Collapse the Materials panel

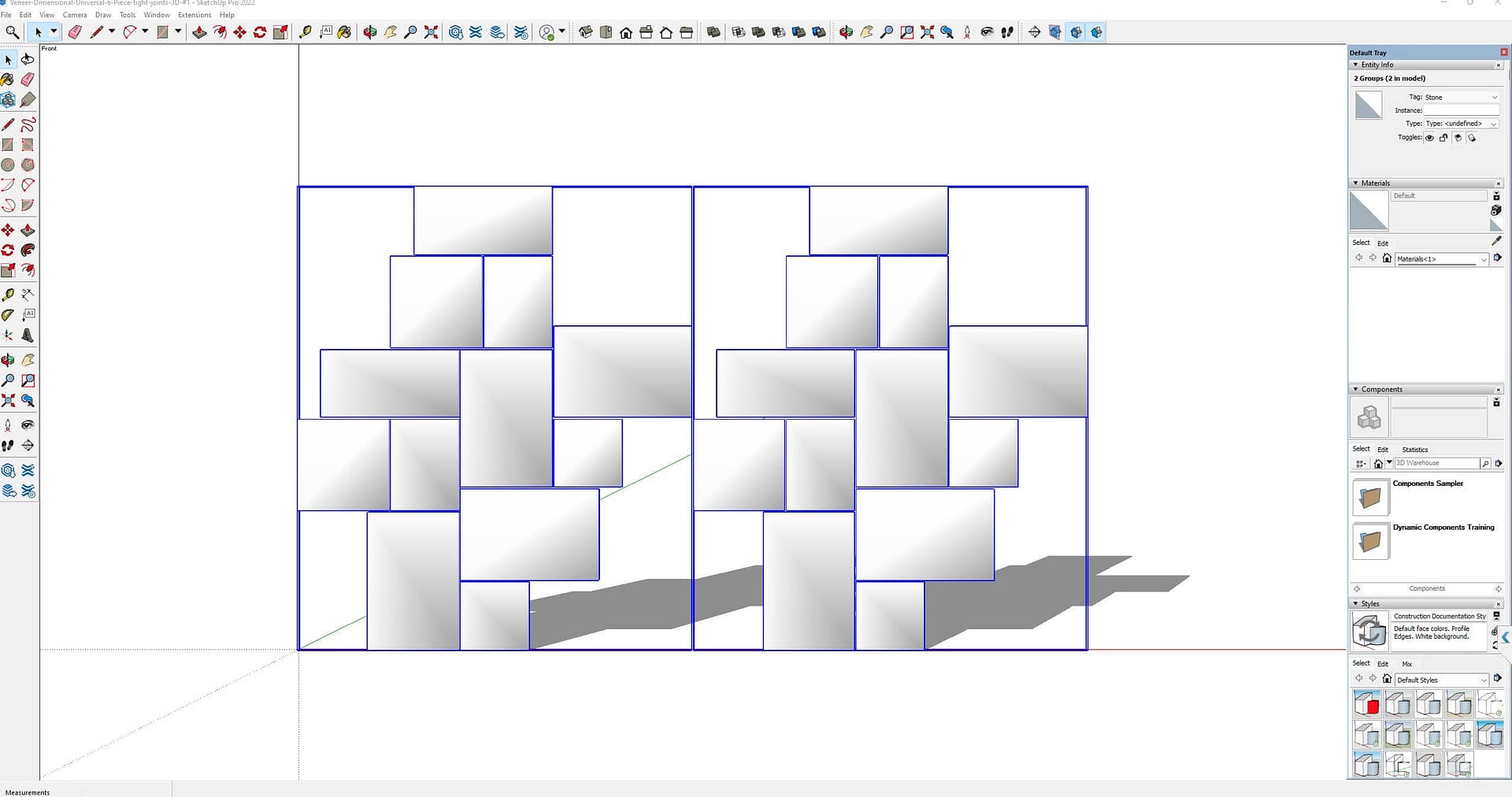(1355, 183)
